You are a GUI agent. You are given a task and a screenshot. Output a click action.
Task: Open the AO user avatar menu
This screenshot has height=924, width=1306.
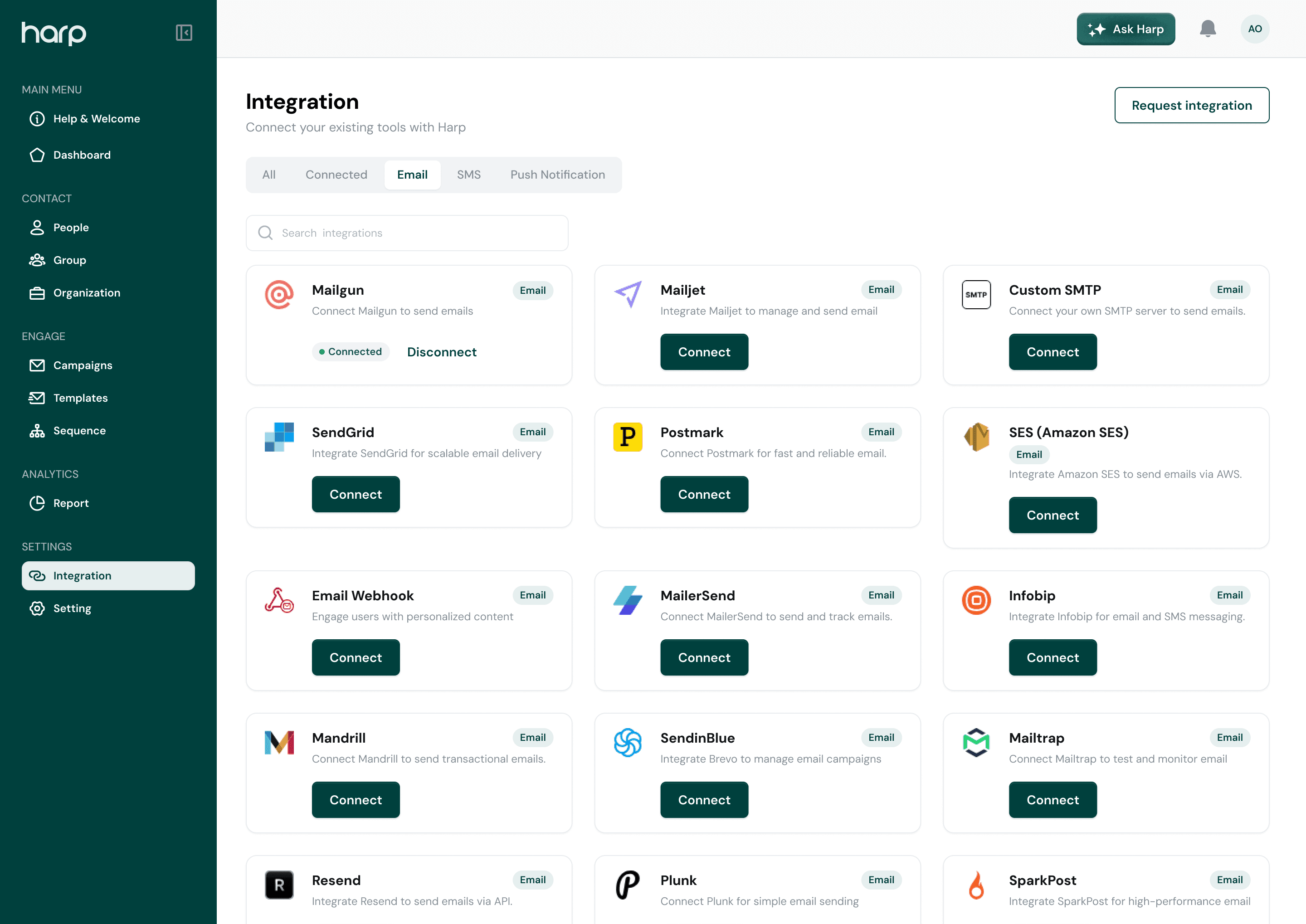coord(1255,29)
